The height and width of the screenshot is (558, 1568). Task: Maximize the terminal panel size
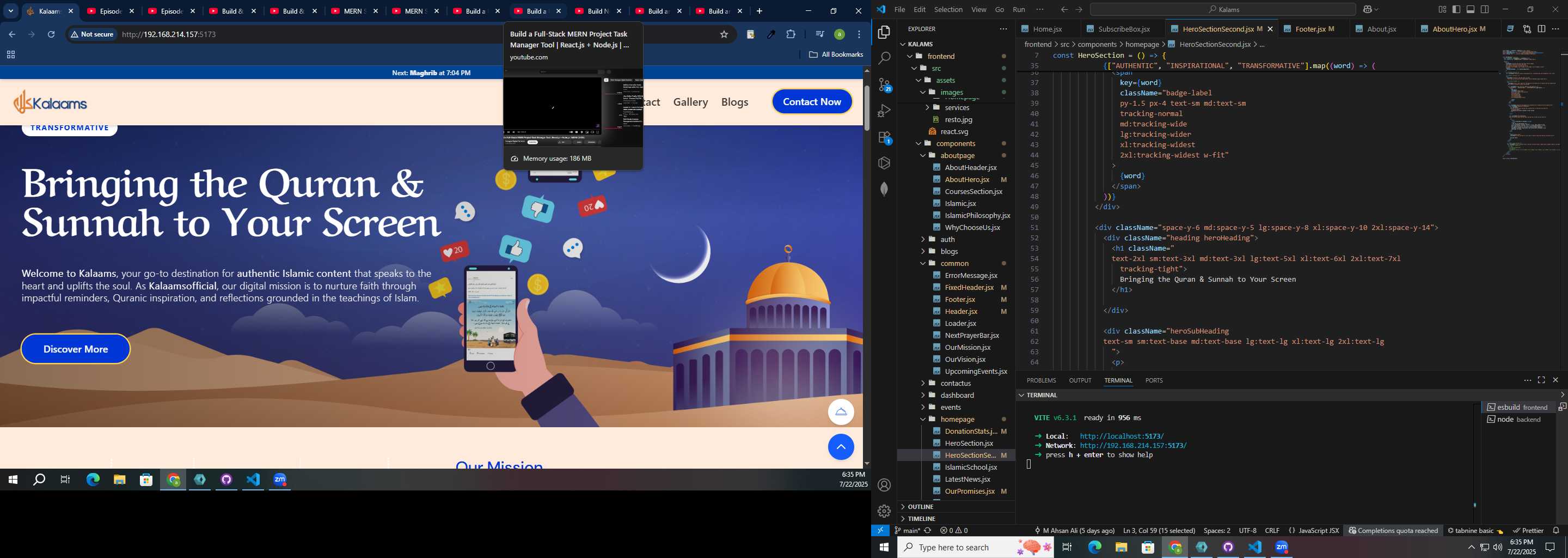pyautogui.click(x=1541, y=380)
